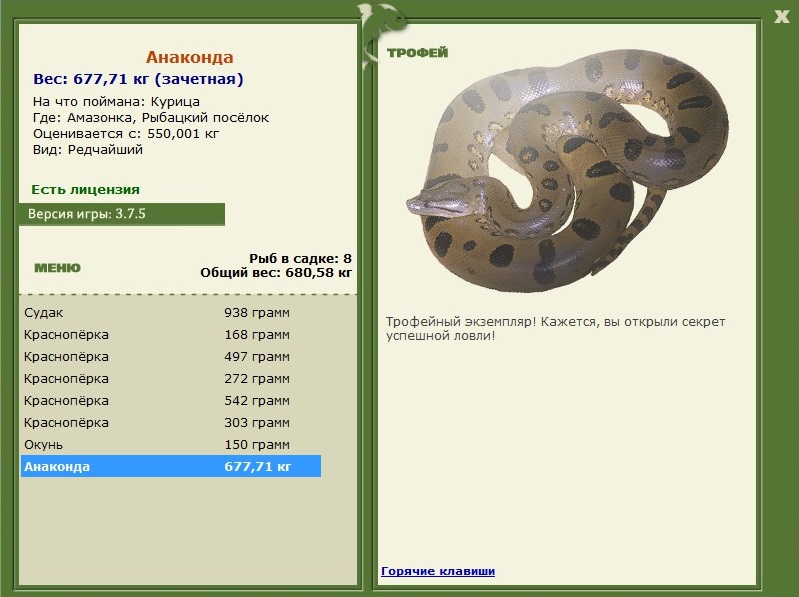
Task: Open the МЕНЮ button
Action: pos(58,268)
